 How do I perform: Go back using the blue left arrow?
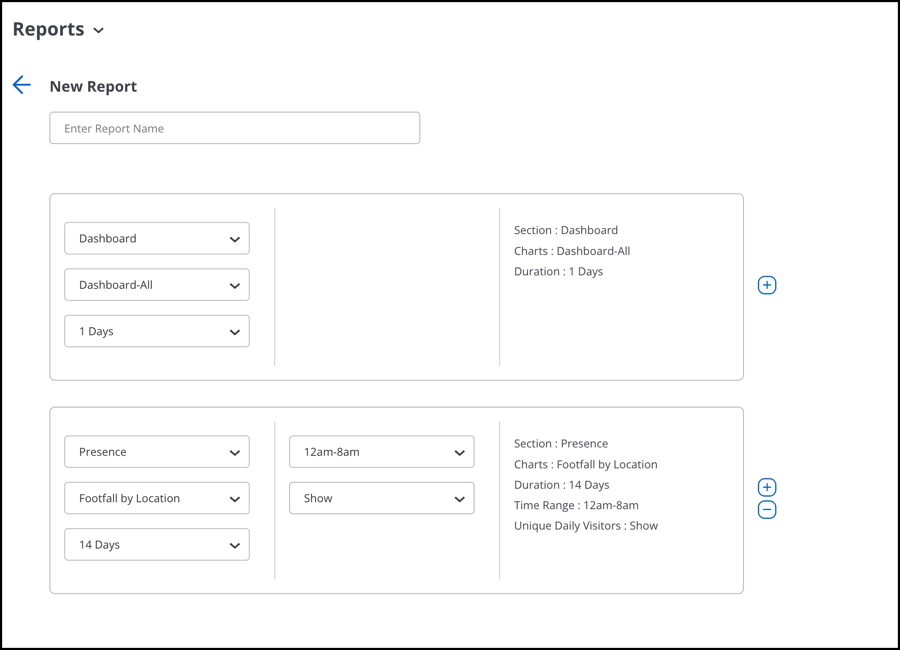(22, 85)
